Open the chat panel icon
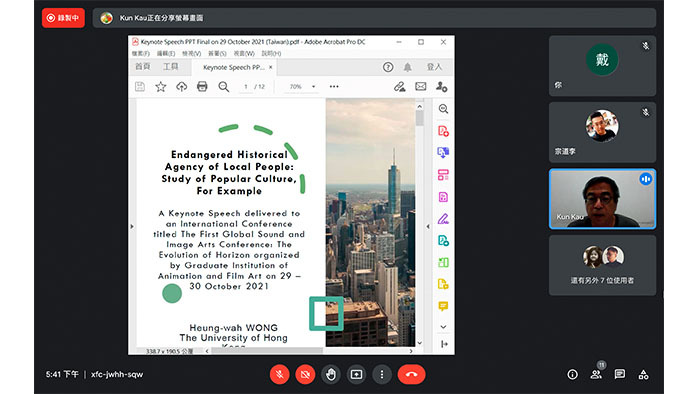700x394 pixels. (x=620, y=374)
